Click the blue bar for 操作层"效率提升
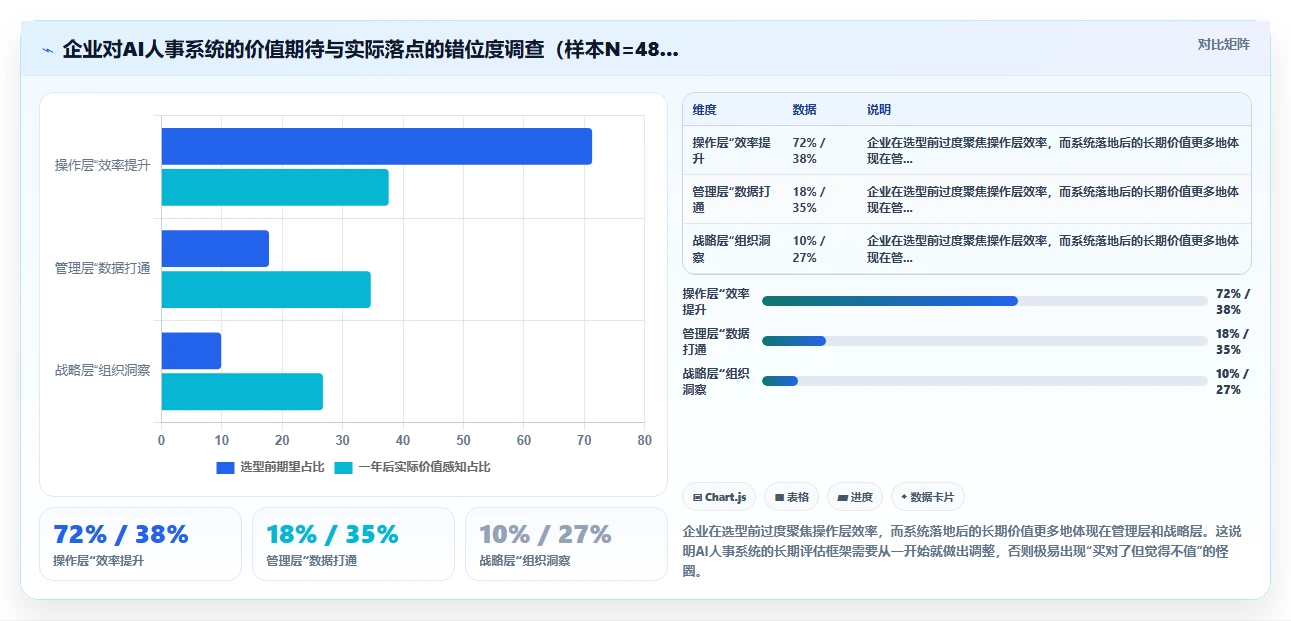The height and width of the screenshot is (621, 1291). (x=376, y=146)
